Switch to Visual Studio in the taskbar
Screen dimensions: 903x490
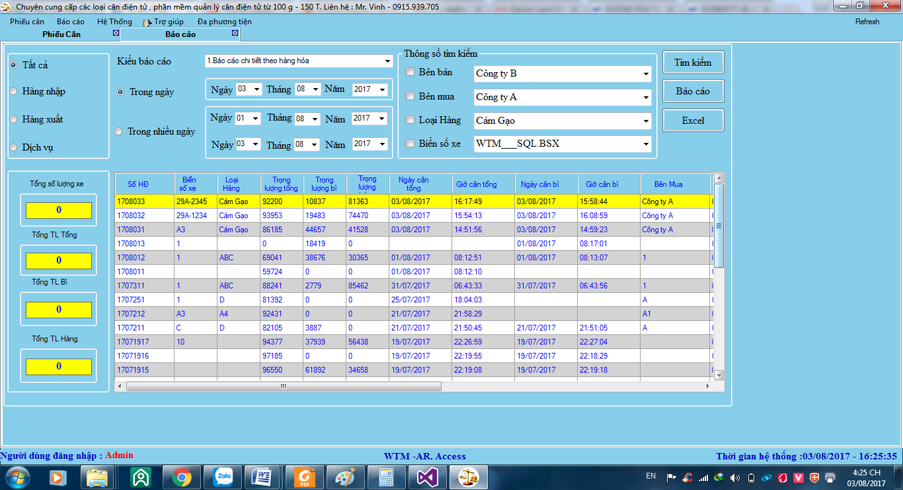tap(427, 477)
